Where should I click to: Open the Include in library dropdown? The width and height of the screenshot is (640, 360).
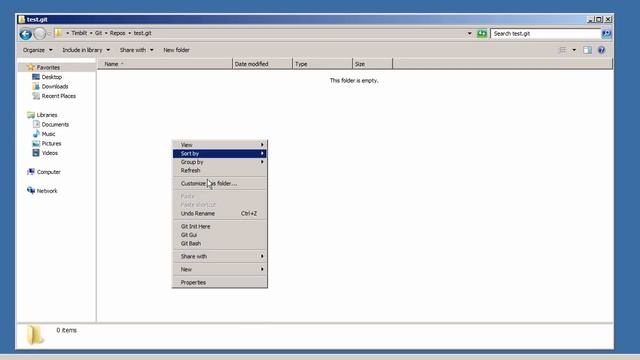pyautogui.click(x=86, y=50)
